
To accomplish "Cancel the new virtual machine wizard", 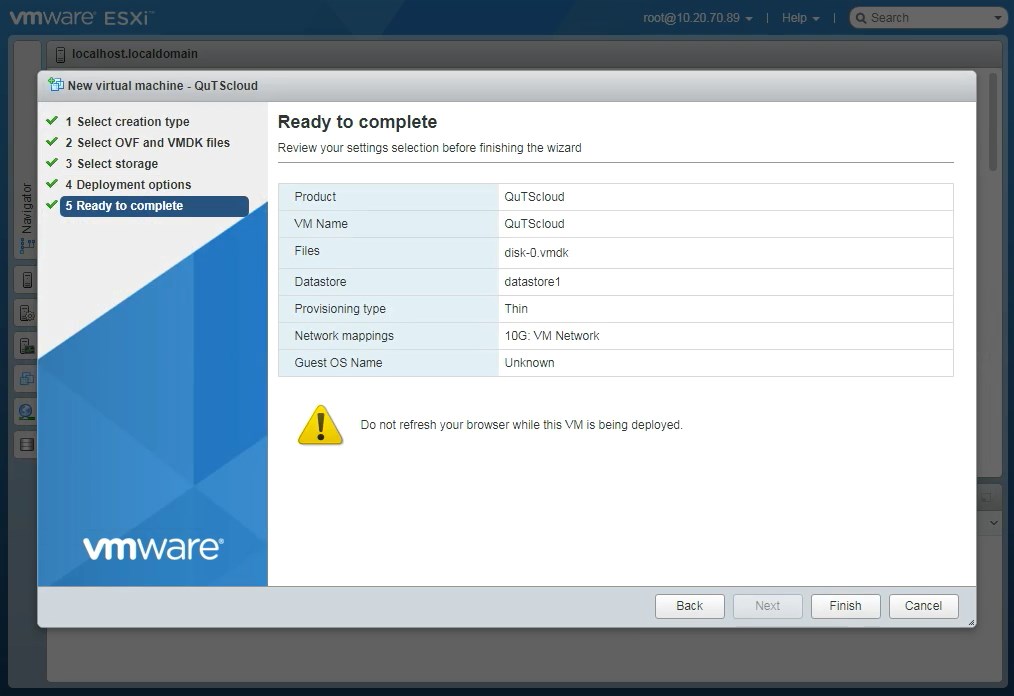I will point(923,606).
